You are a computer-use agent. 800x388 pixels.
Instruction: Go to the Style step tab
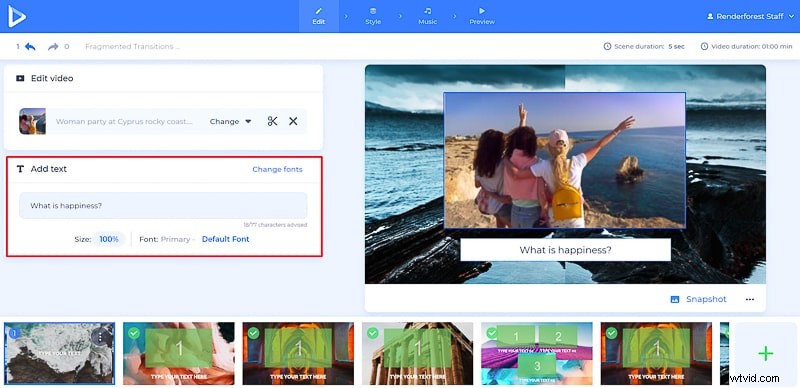coord(373,16)
